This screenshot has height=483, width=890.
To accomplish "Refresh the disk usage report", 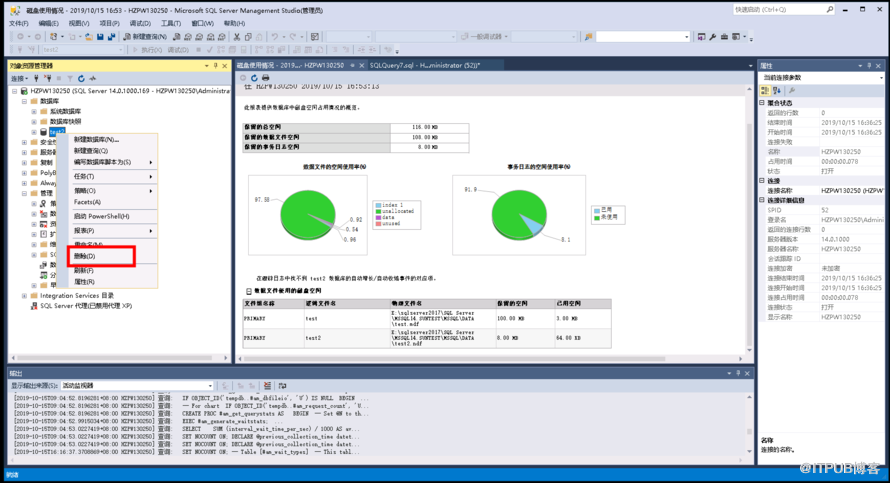I will (255, 78).
